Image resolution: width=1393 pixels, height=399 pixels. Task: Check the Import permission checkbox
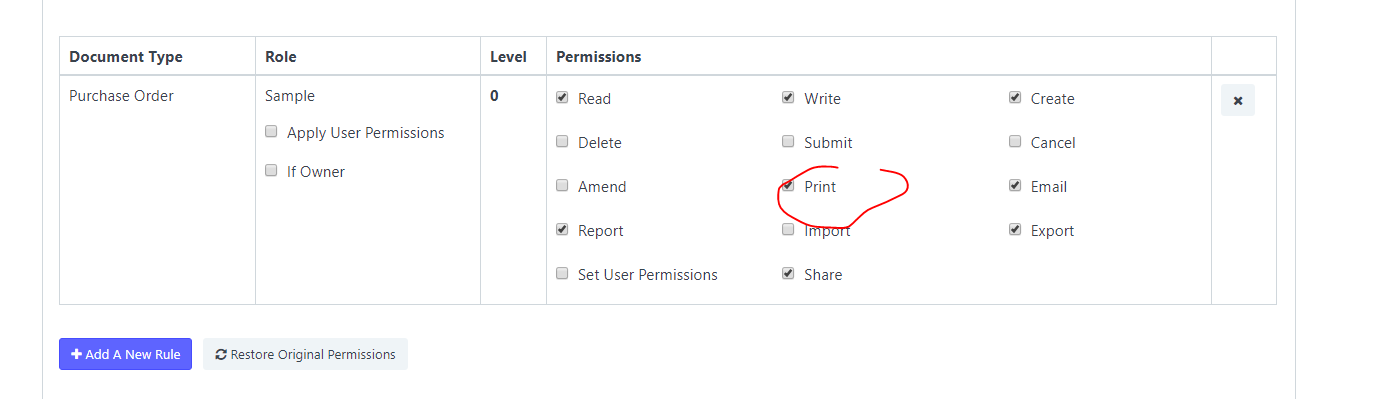pos(788,230)
